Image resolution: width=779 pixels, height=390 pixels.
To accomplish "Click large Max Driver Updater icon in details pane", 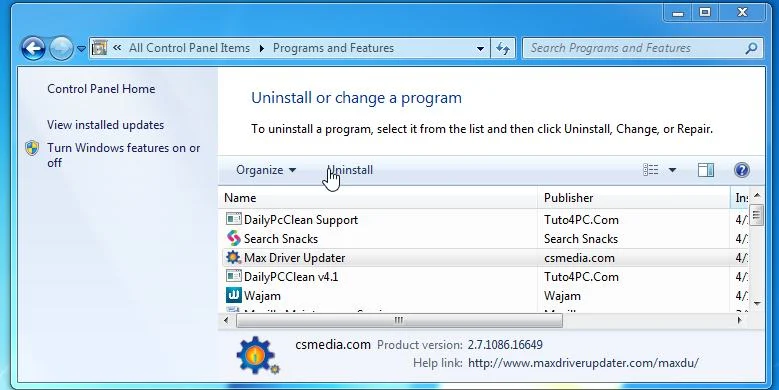I will tap(257, 355).
